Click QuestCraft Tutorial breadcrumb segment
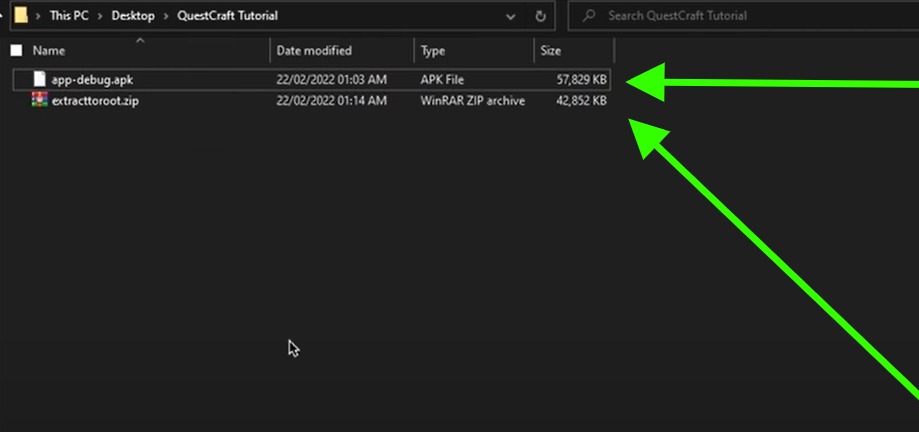This screenshot has height=432, width=919. 227,16
